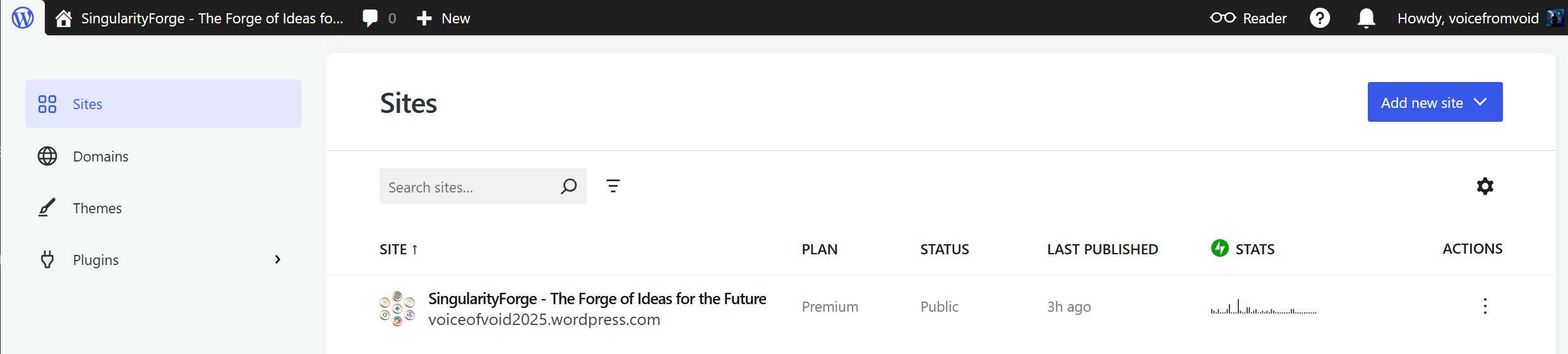Click the New button in admin bar
Image resolution: width=1568 pixels, height=354 pixels.
[443, 18]
